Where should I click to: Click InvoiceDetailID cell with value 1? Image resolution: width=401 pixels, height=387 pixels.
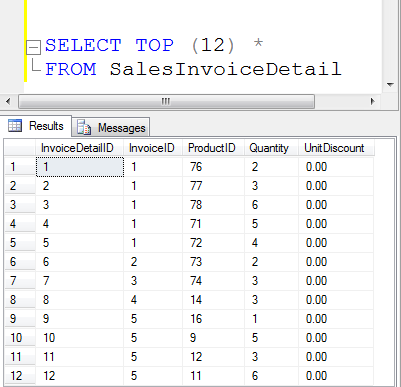(80, 167)
